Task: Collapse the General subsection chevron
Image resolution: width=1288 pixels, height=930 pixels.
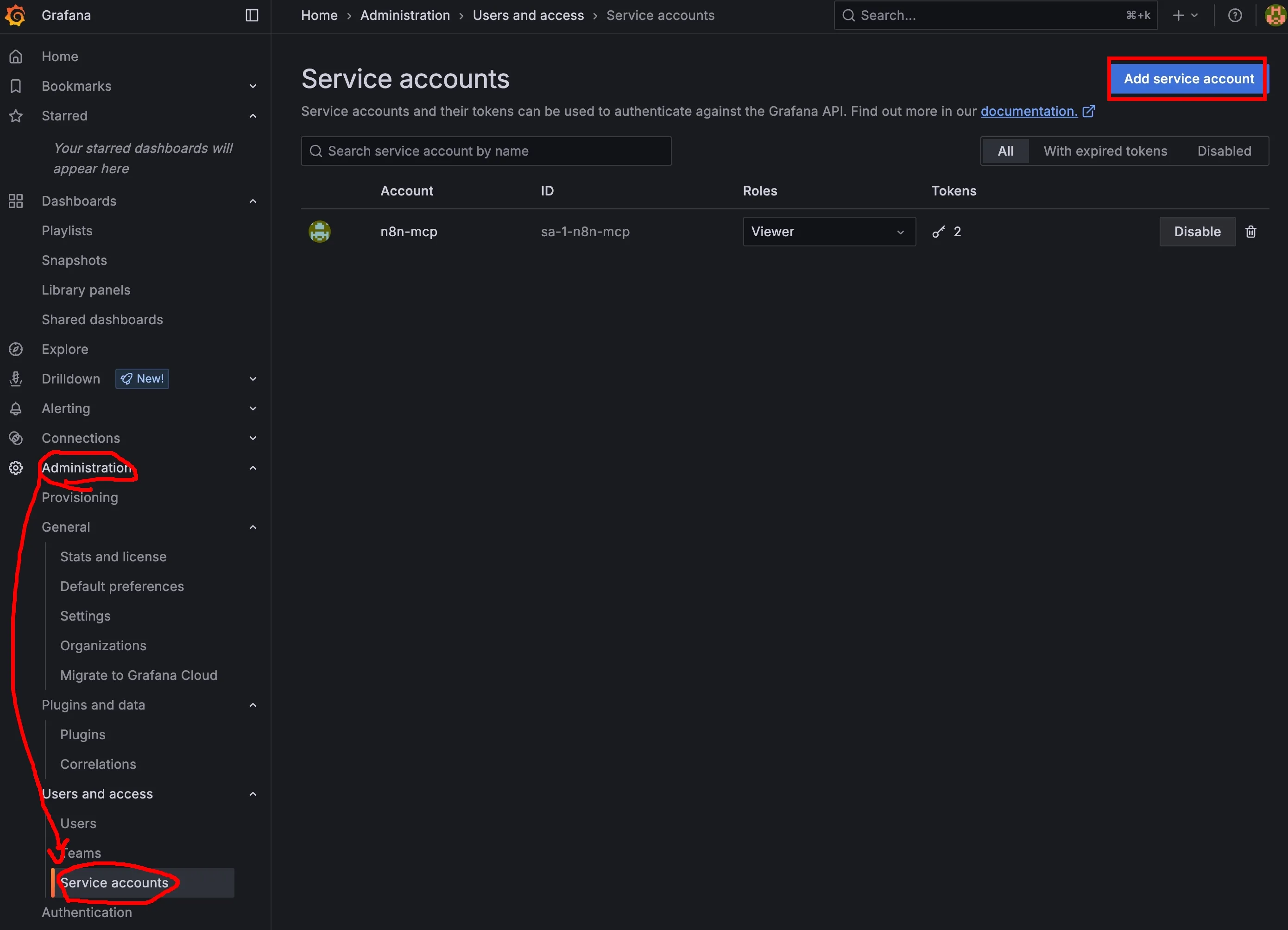Action: click(x=253, y=527)
